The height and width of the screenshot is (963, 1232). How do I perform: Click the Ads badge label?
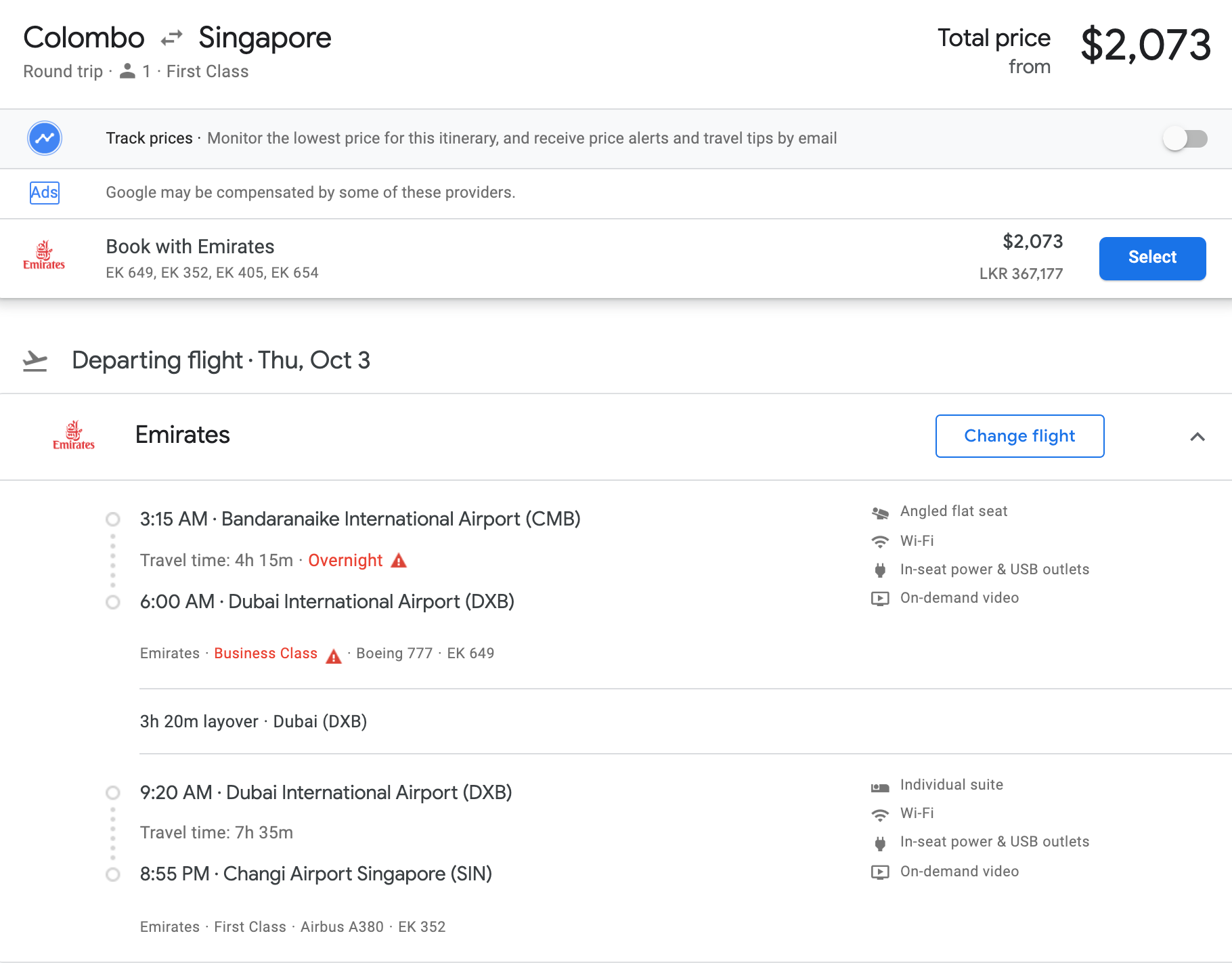point(45,192)
